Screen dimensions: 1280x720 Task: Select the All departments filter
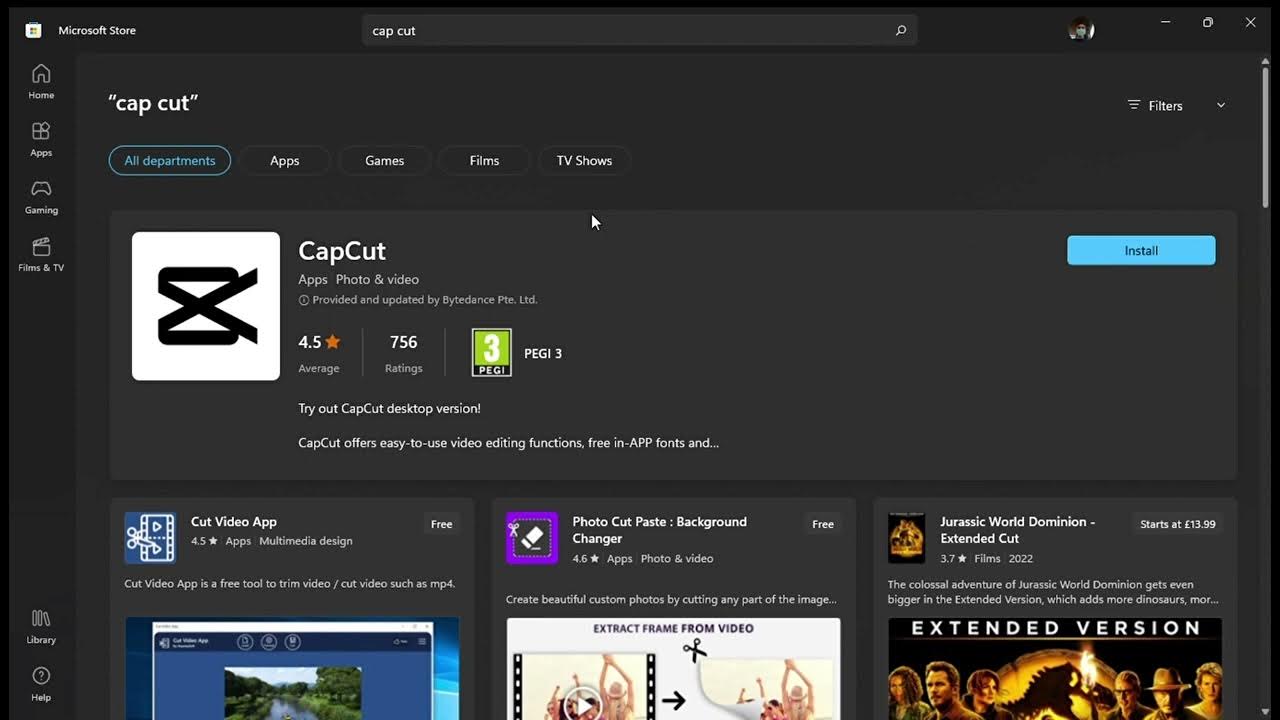(170, 160)
